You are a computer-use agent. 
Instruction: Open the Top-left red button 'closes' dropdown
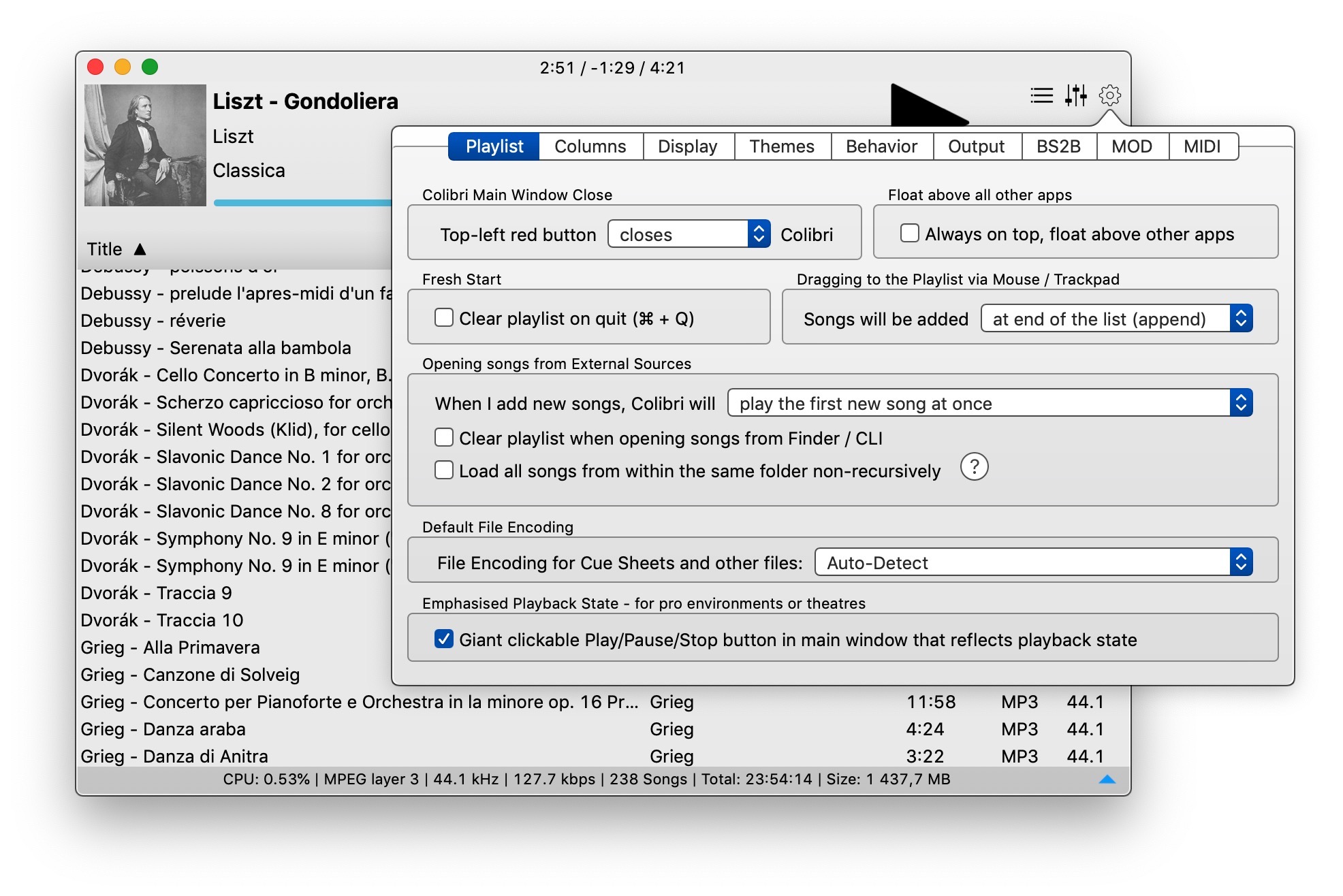point(689,234)
